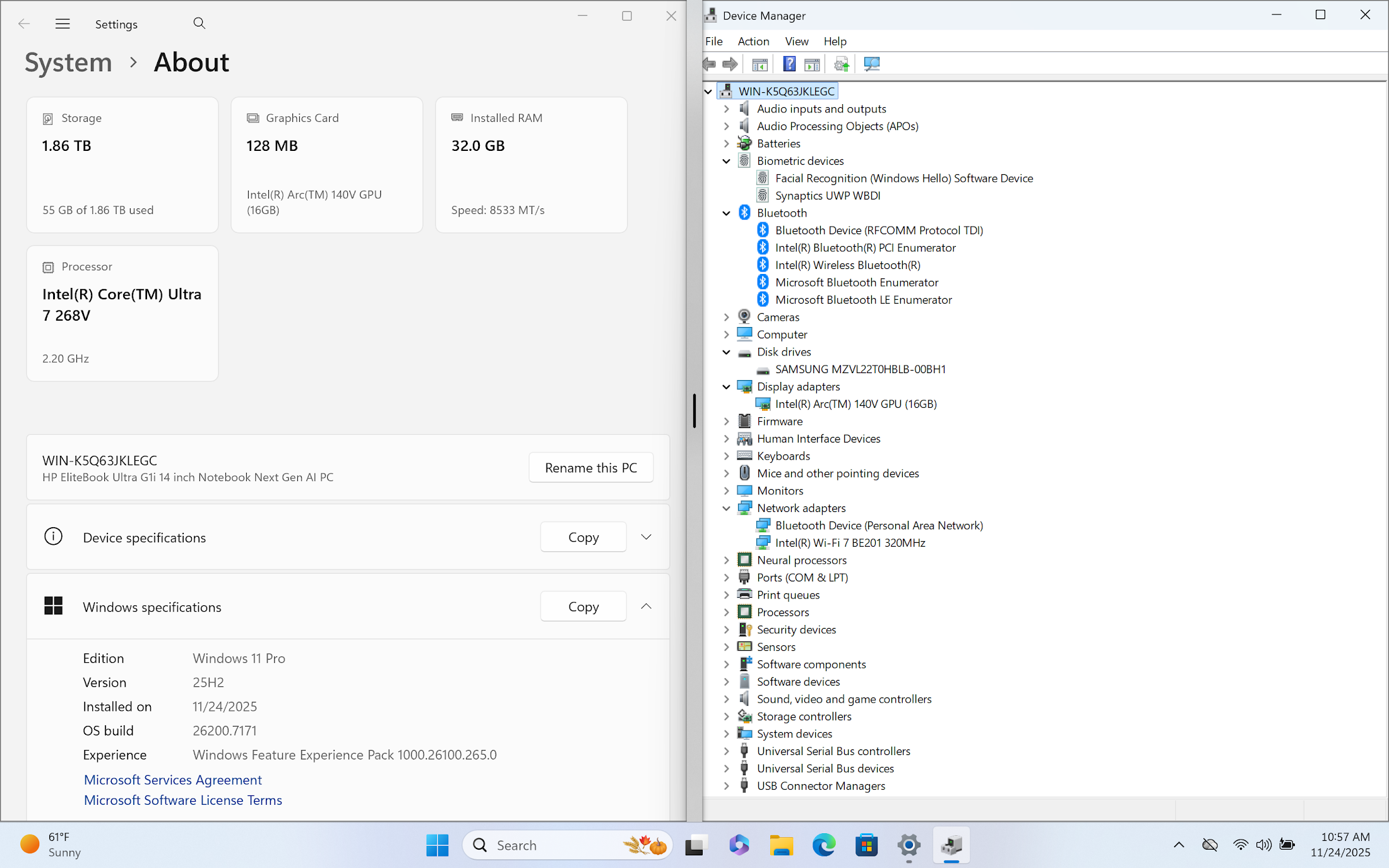Expand the Cameras device category

click(x=726, y=317)
